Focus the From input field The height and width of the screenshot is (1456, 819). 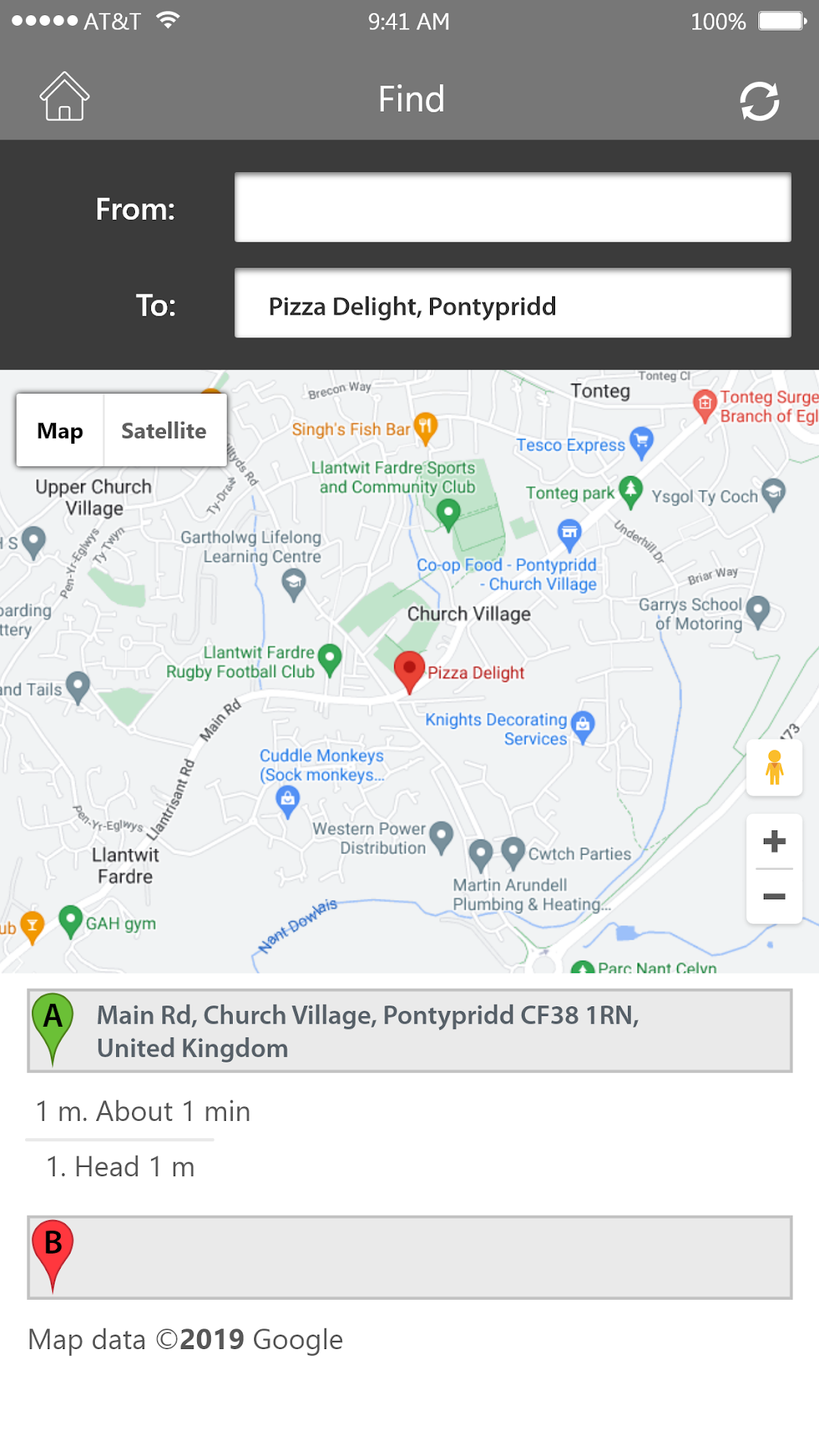(513, 207)
